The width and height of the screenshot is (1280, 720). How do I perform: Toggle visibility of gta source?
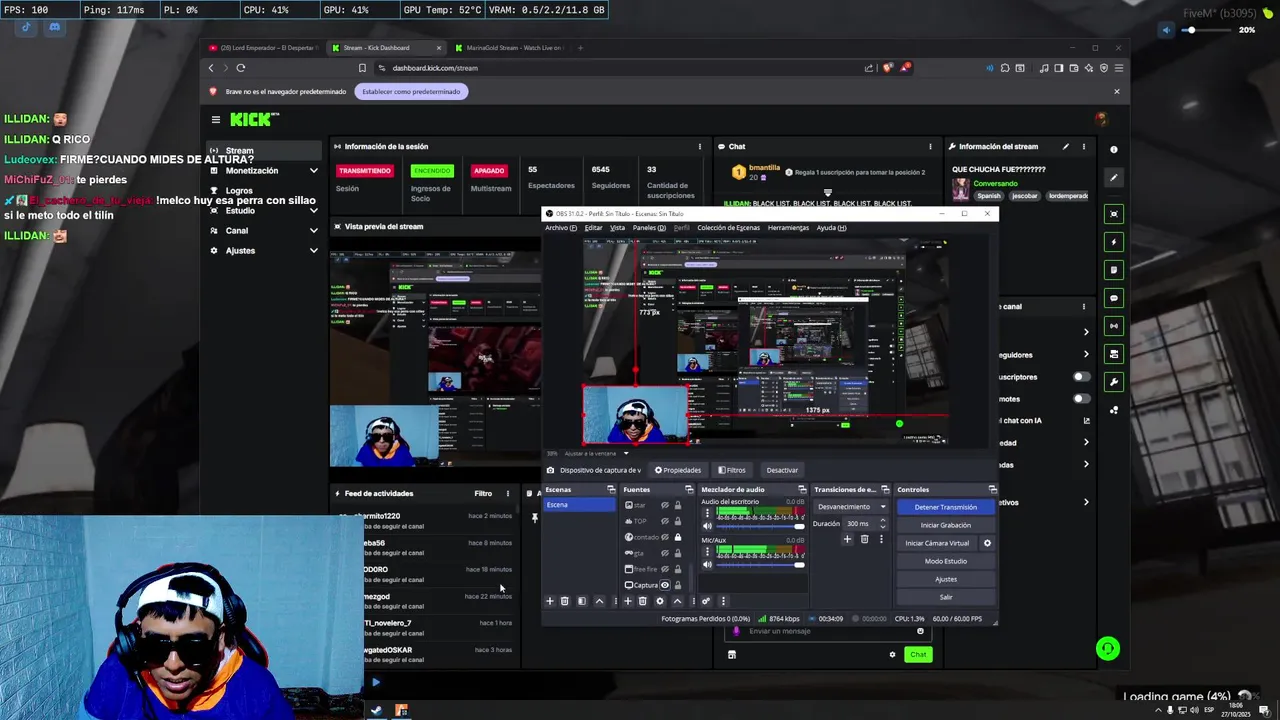pos(665,553)
